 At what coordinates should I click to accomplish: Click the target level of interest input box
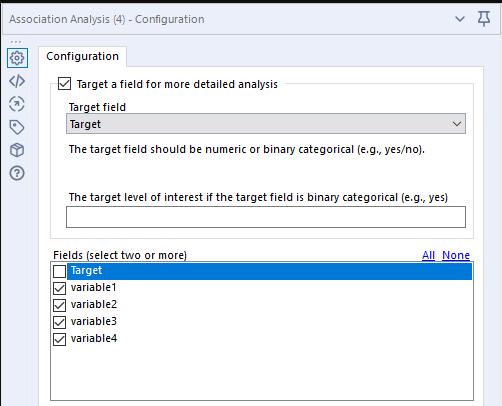pos(266,217)
